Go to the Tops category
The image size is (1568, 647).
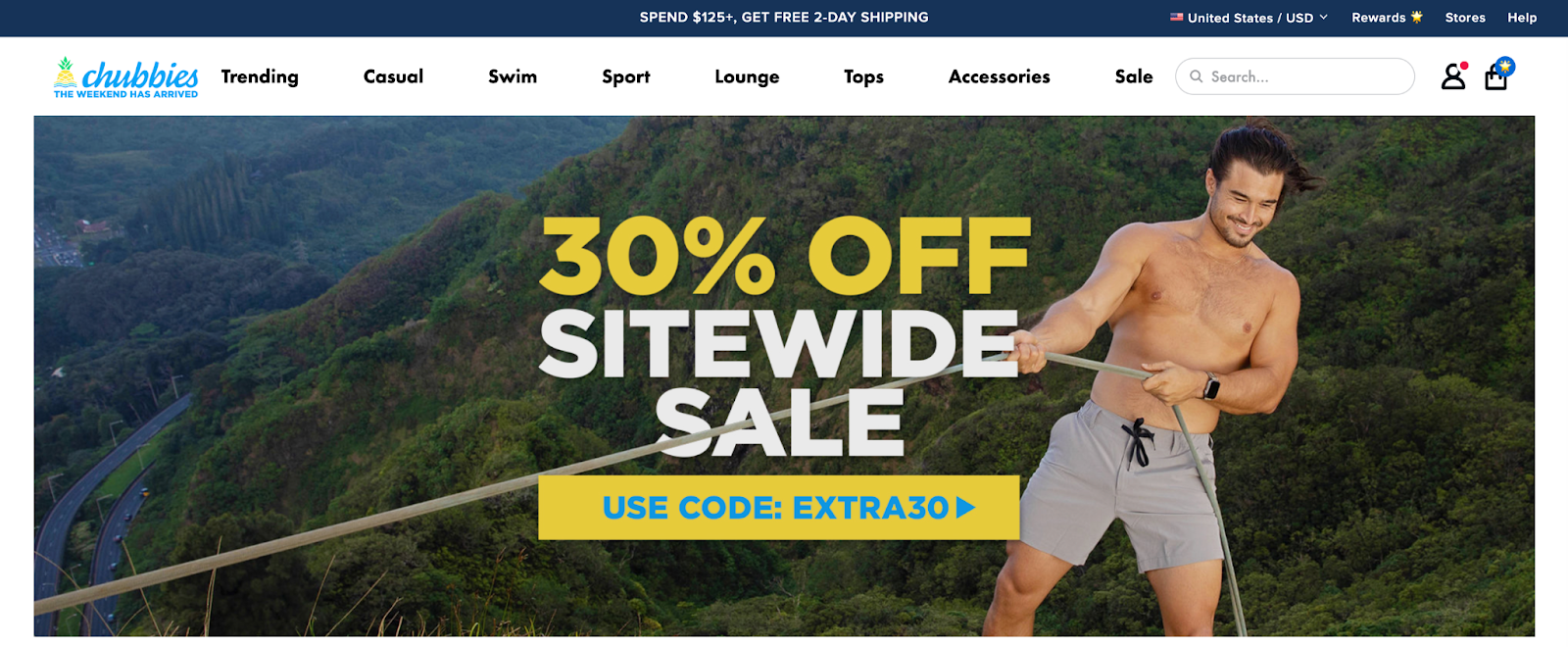(863, 76)
